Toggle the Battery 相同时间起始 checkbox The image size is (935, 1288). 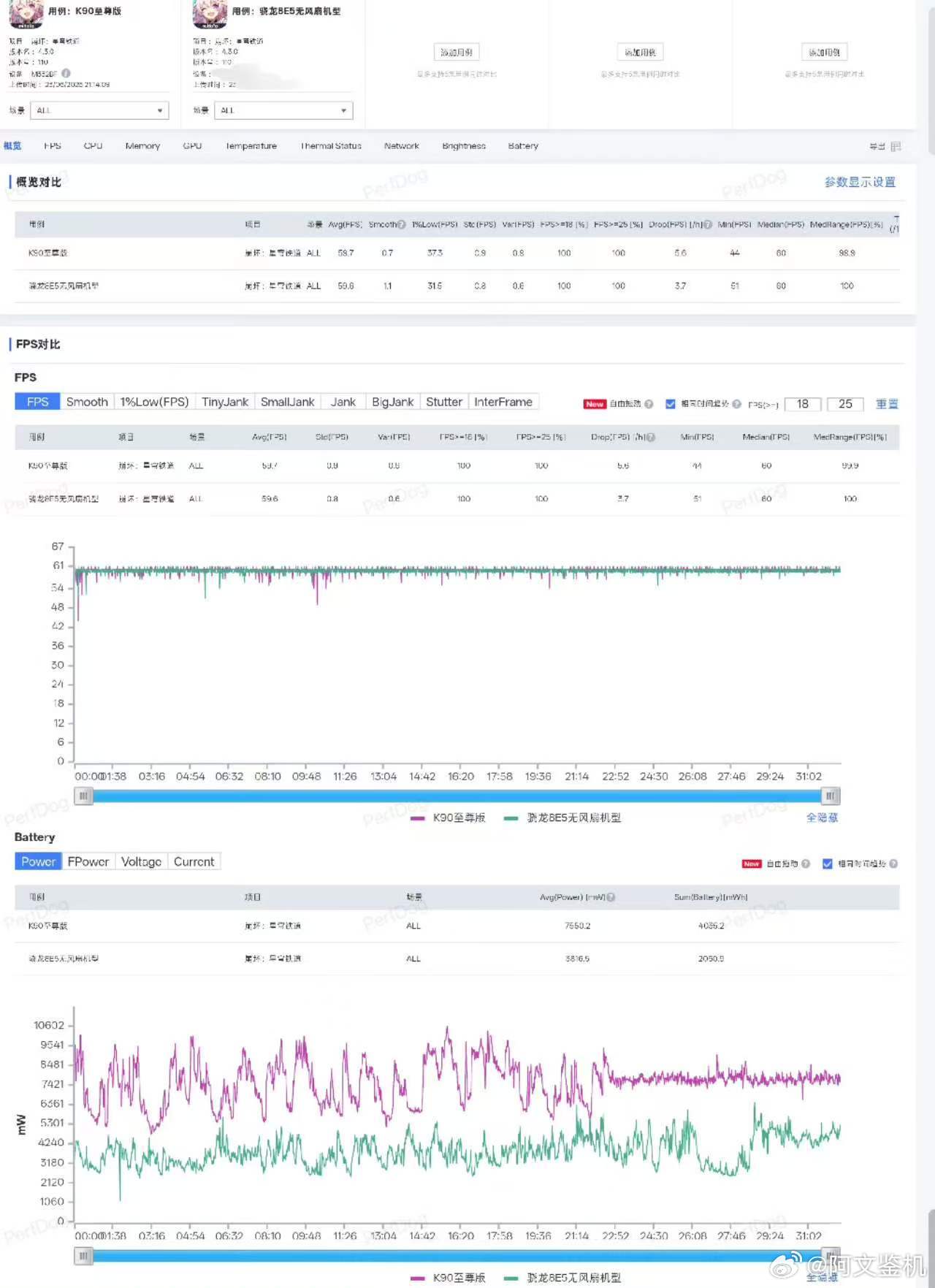tap(827, 864)
